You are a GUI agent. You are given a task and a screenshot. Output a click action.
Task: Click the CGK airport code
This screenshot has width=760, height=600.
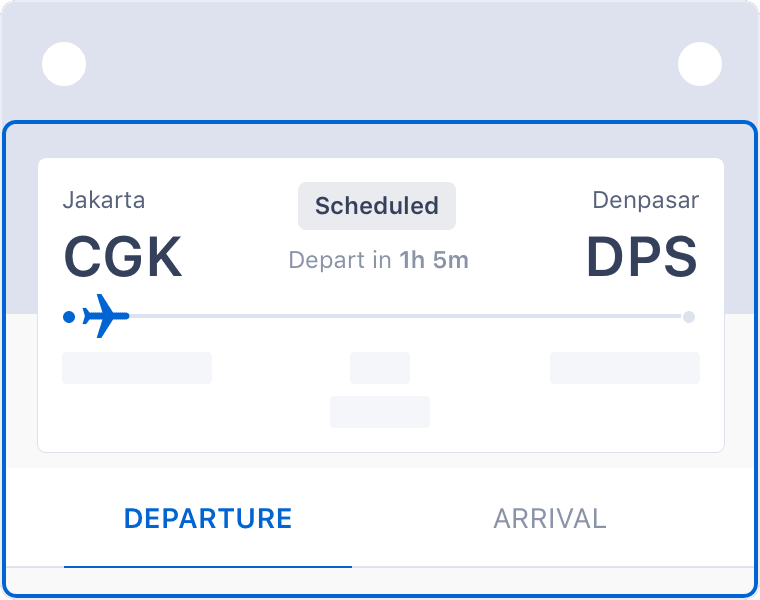[123, 257]
